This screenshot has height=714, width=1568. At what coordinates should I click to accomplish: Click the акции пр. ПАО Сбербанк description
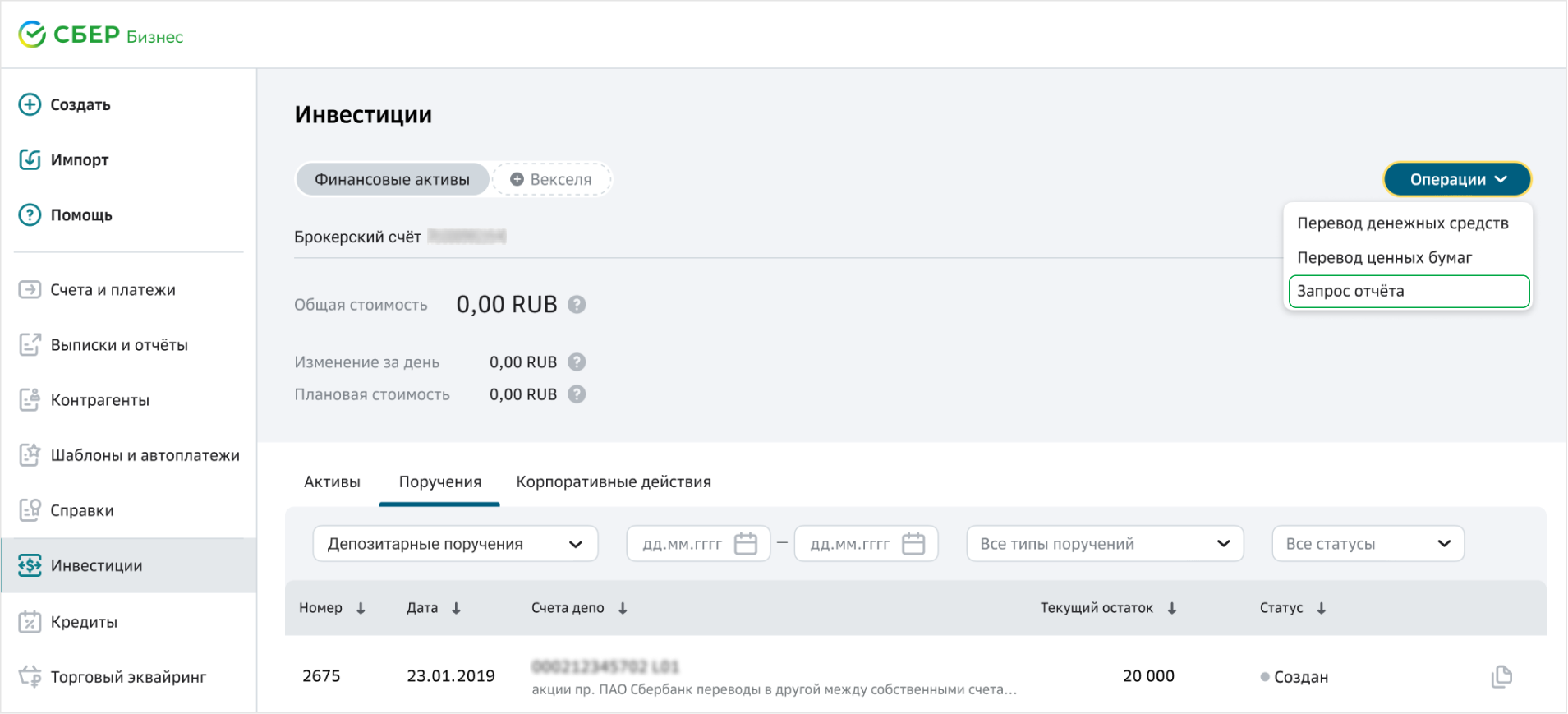tap(774, 689)
